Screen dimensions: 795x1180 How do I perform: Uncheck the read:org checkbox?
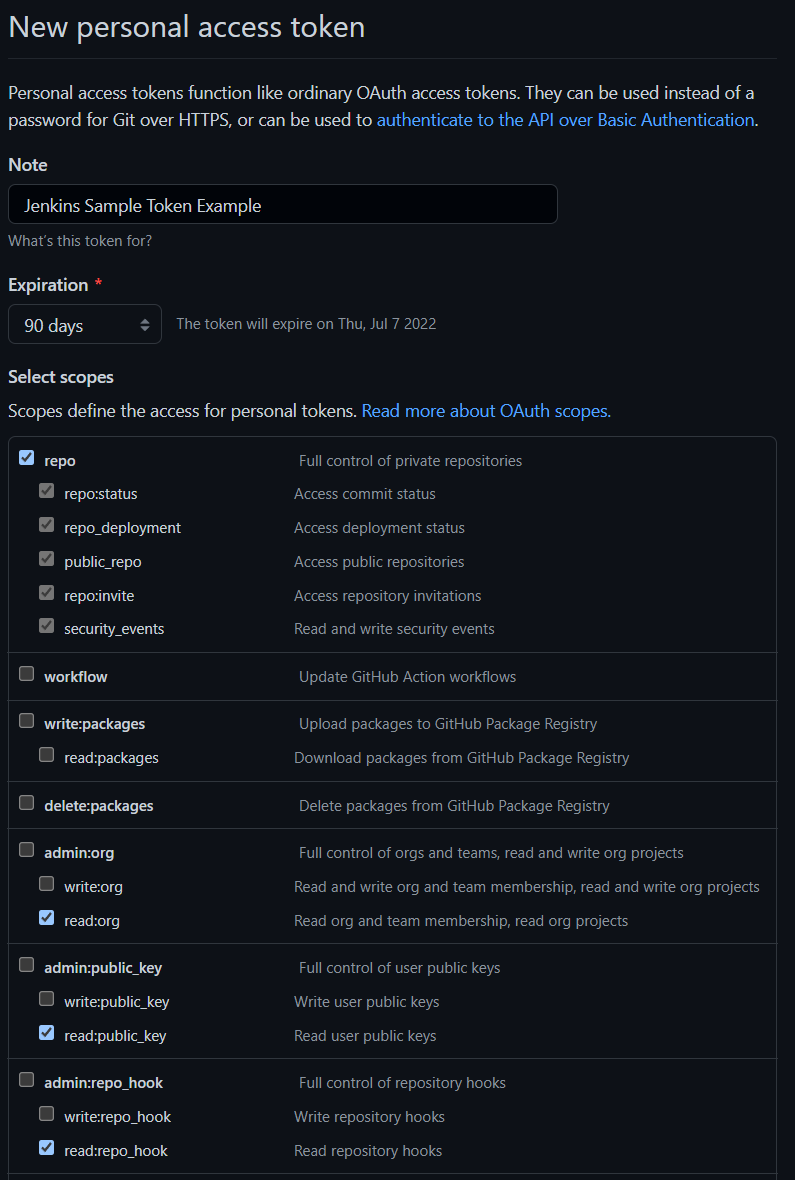click(47, 917)
